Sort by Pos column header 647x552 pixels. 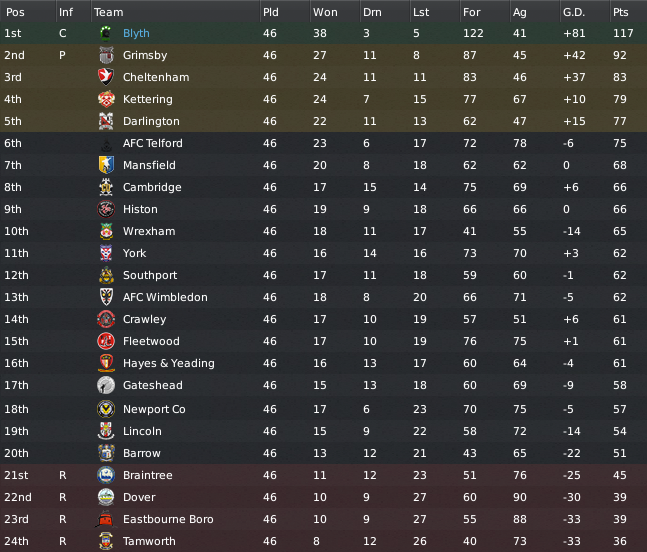[x=15, y=12]
